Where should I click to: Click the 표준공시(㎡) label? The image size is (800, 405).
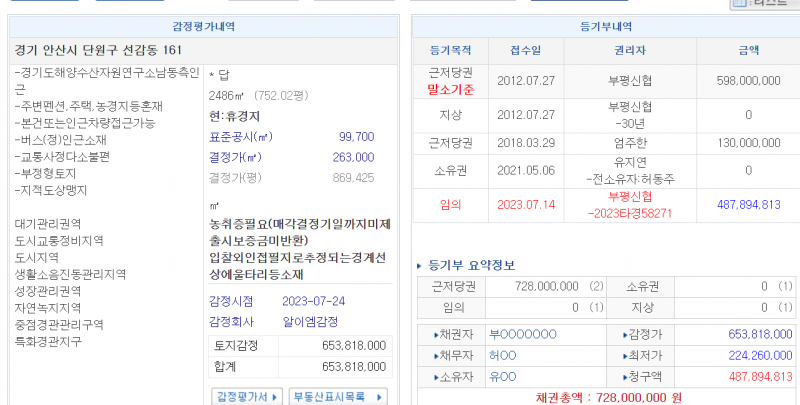click(240, 137)
